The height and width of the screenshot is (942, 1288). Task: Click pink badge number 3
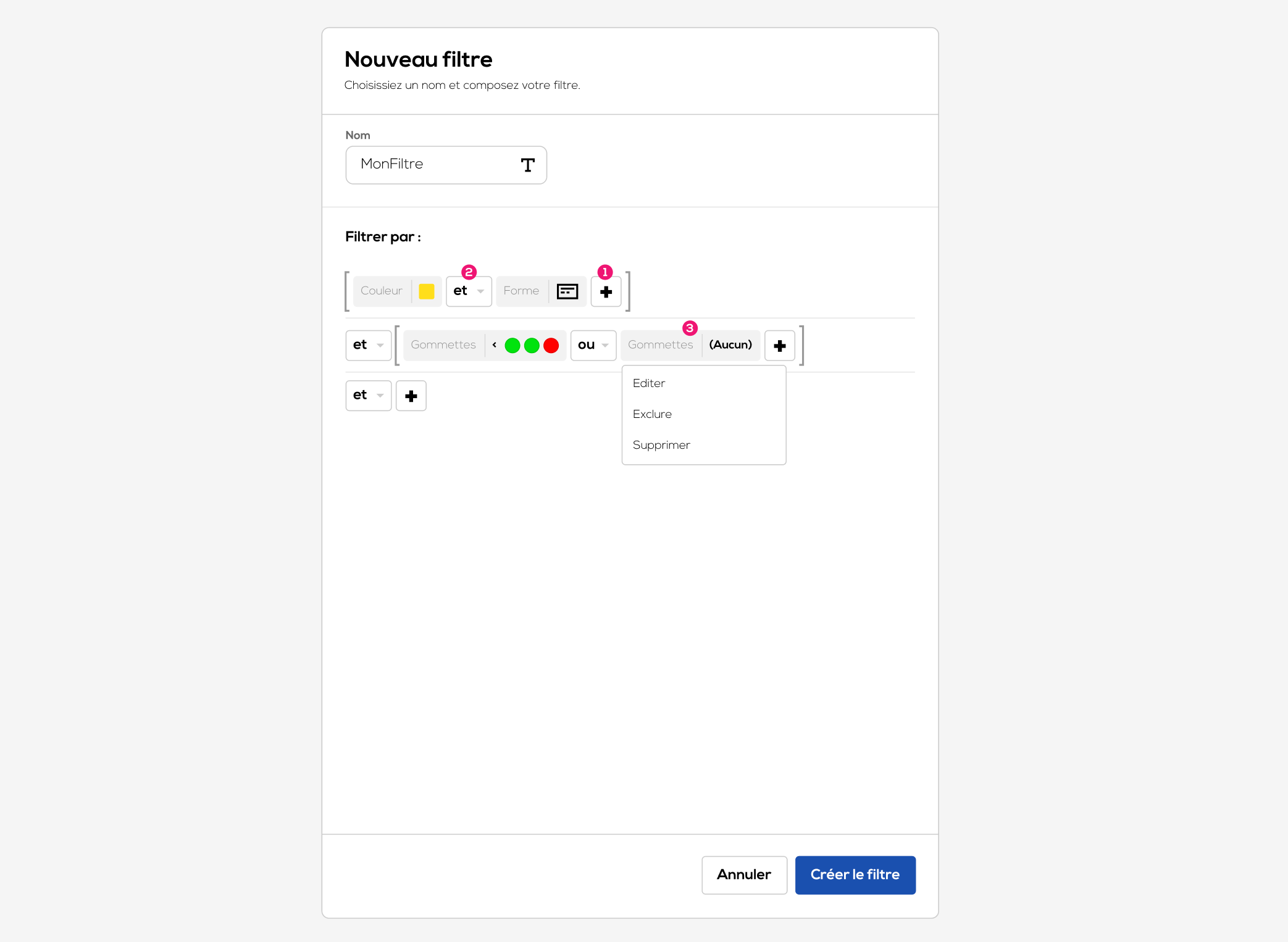(x=690, y=328)
